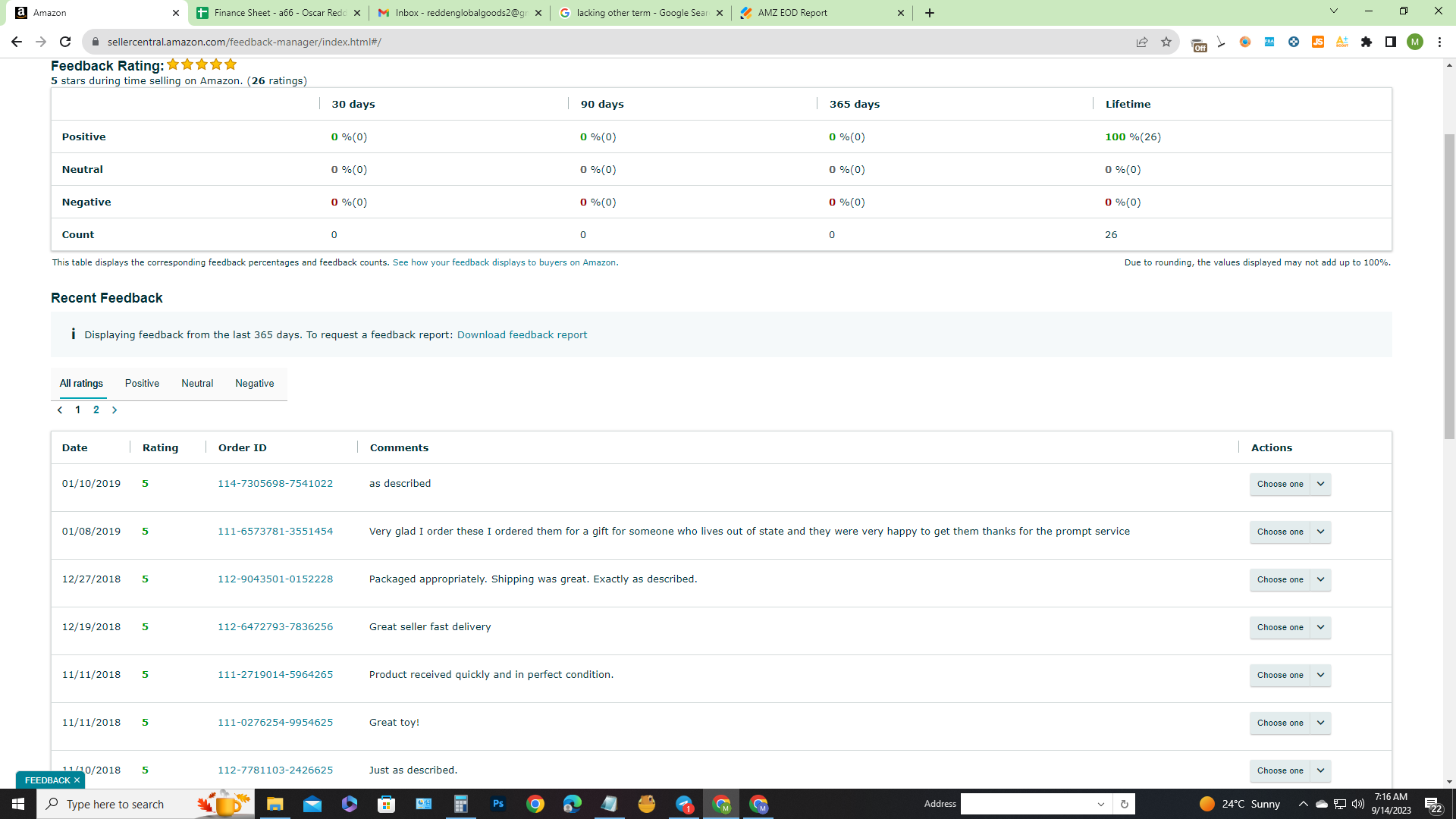Image resolution: width=1456 pixels, height=819 pixels.
Task: Open weather widget 24°C Sunny
Action: click(1240, 804)
